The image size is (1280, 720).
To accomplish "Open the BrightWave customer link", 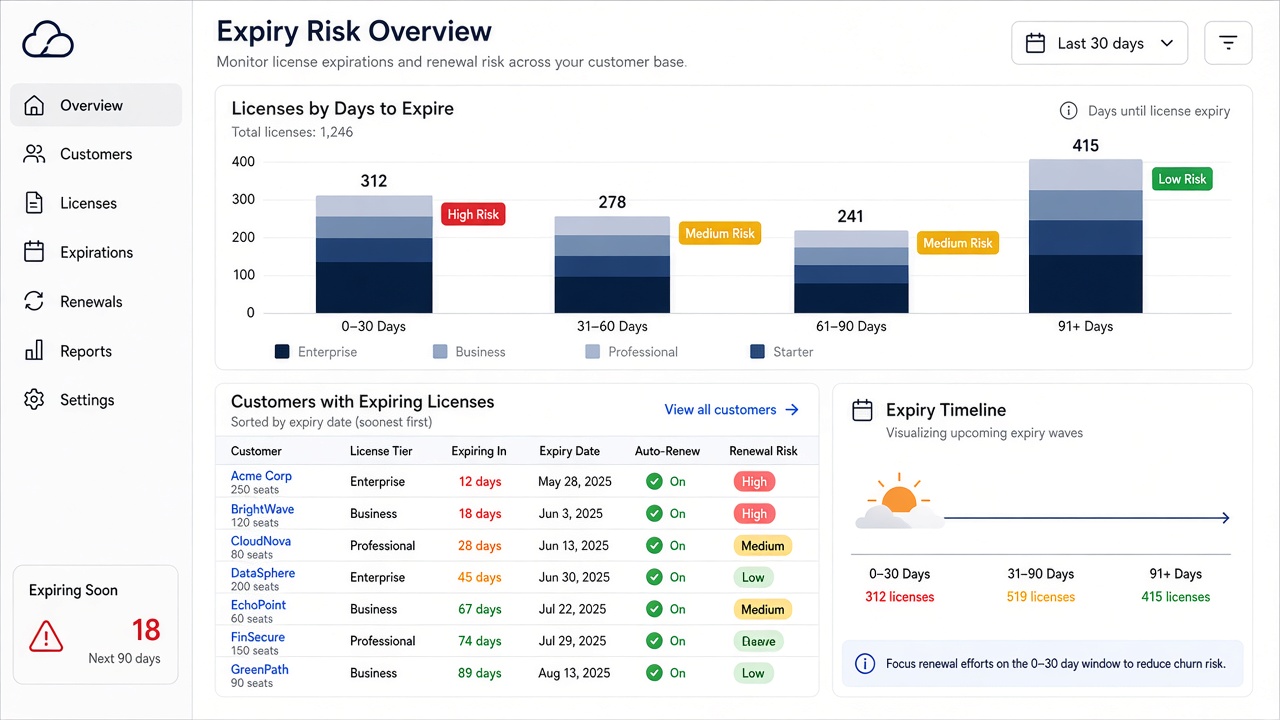I will tap(262, 509).
